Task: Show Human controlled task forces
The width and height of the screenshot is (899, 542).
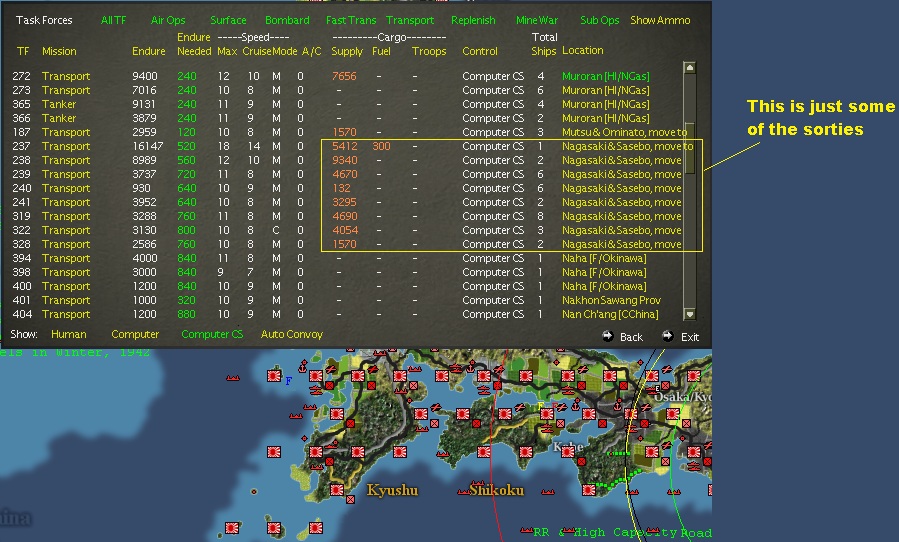Action: coord(68,334)
